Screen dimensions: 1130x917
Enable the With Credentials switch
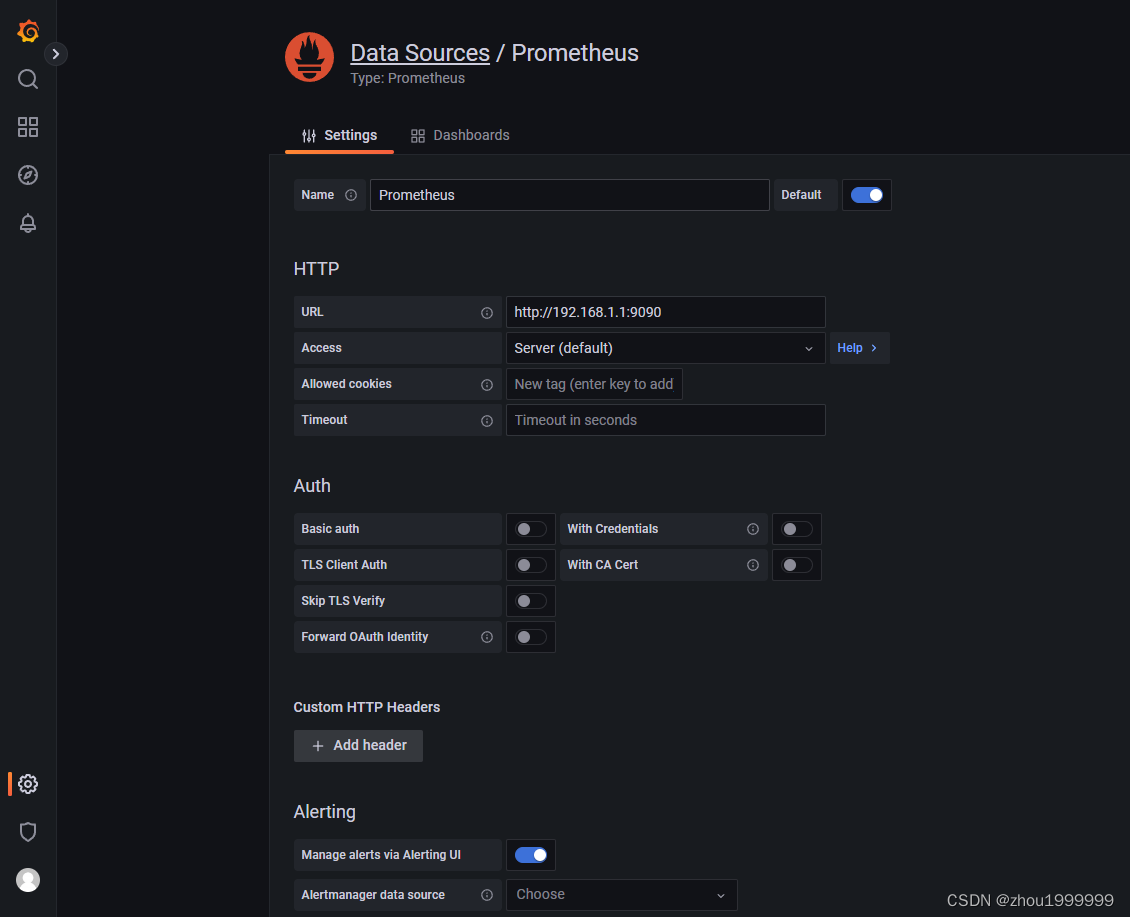pyautogui.click(x=797, y=529)
